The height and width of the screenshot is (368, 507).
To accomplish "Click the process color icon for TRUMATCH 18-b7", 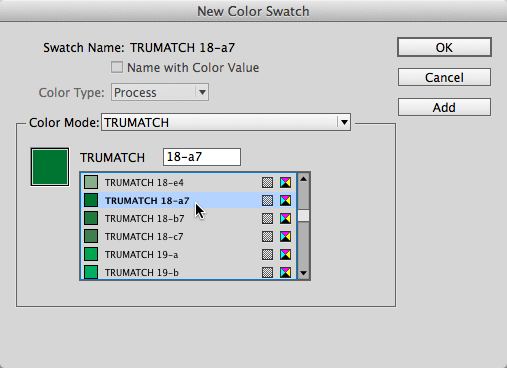I will click(x=267, y=218).
